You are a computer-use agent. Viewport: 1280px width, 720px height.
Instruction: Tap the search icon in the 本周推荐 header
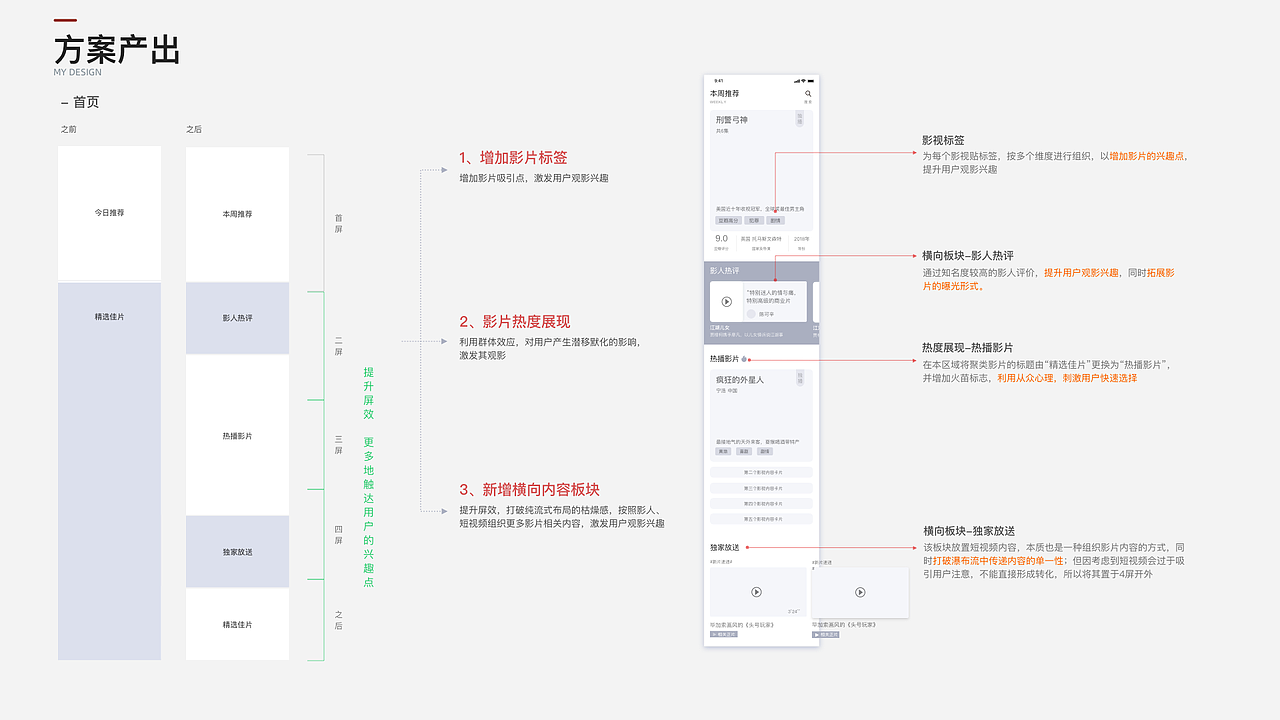point(808,94)
